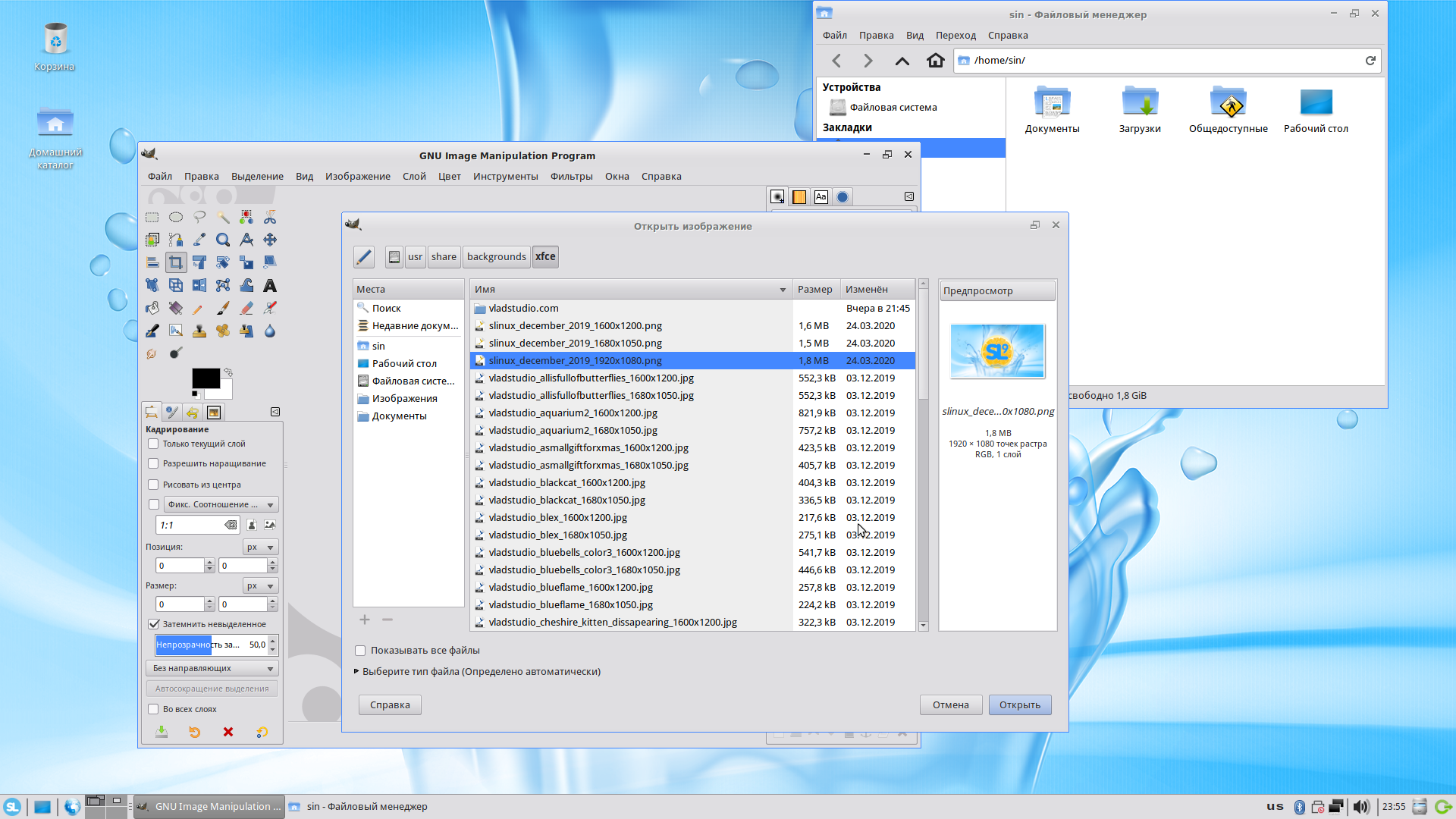The image size is (1456, 819).
Task: Expand 'Выберите тип файла' section
Action: pyautogui.click(x=357, y=672)
